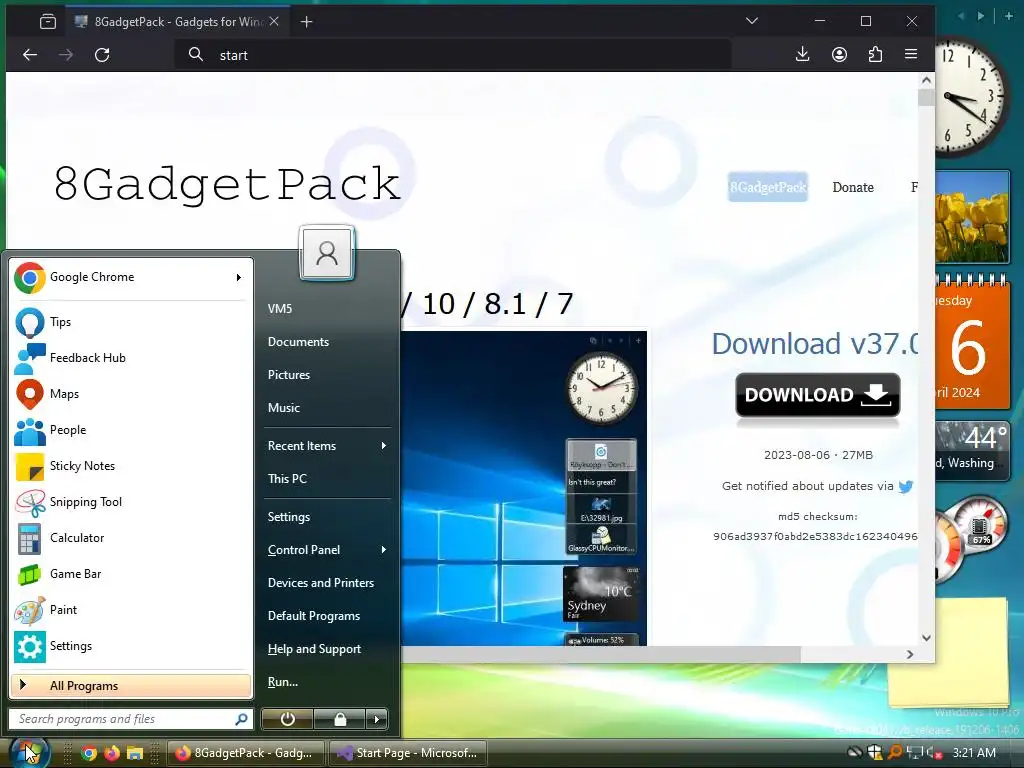Select the 8GadgetPack nav tab
Viewport: 1024px width, 768px height.
pyautogui.click(x=768, y=187)
